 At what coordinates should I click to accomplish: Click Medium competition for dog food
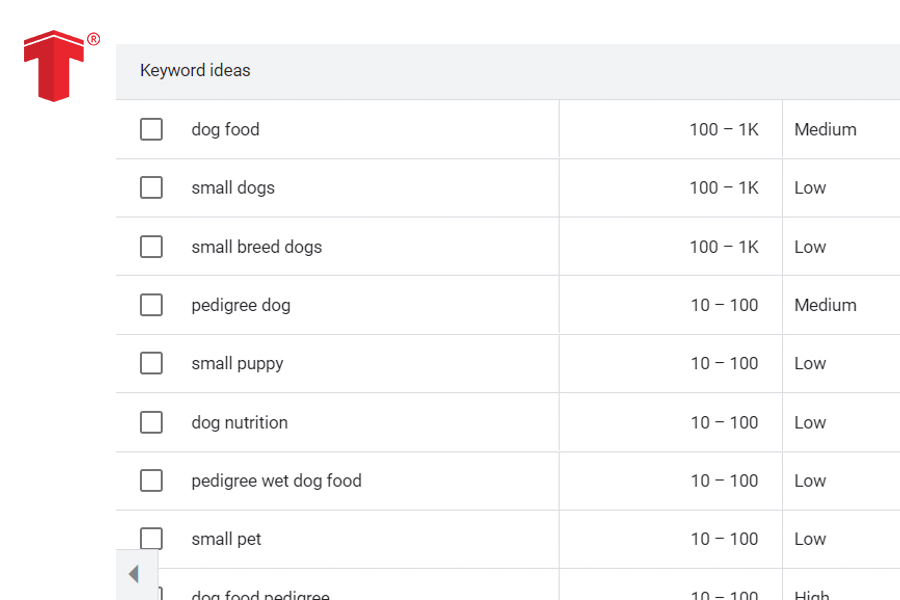click(825, 129)
